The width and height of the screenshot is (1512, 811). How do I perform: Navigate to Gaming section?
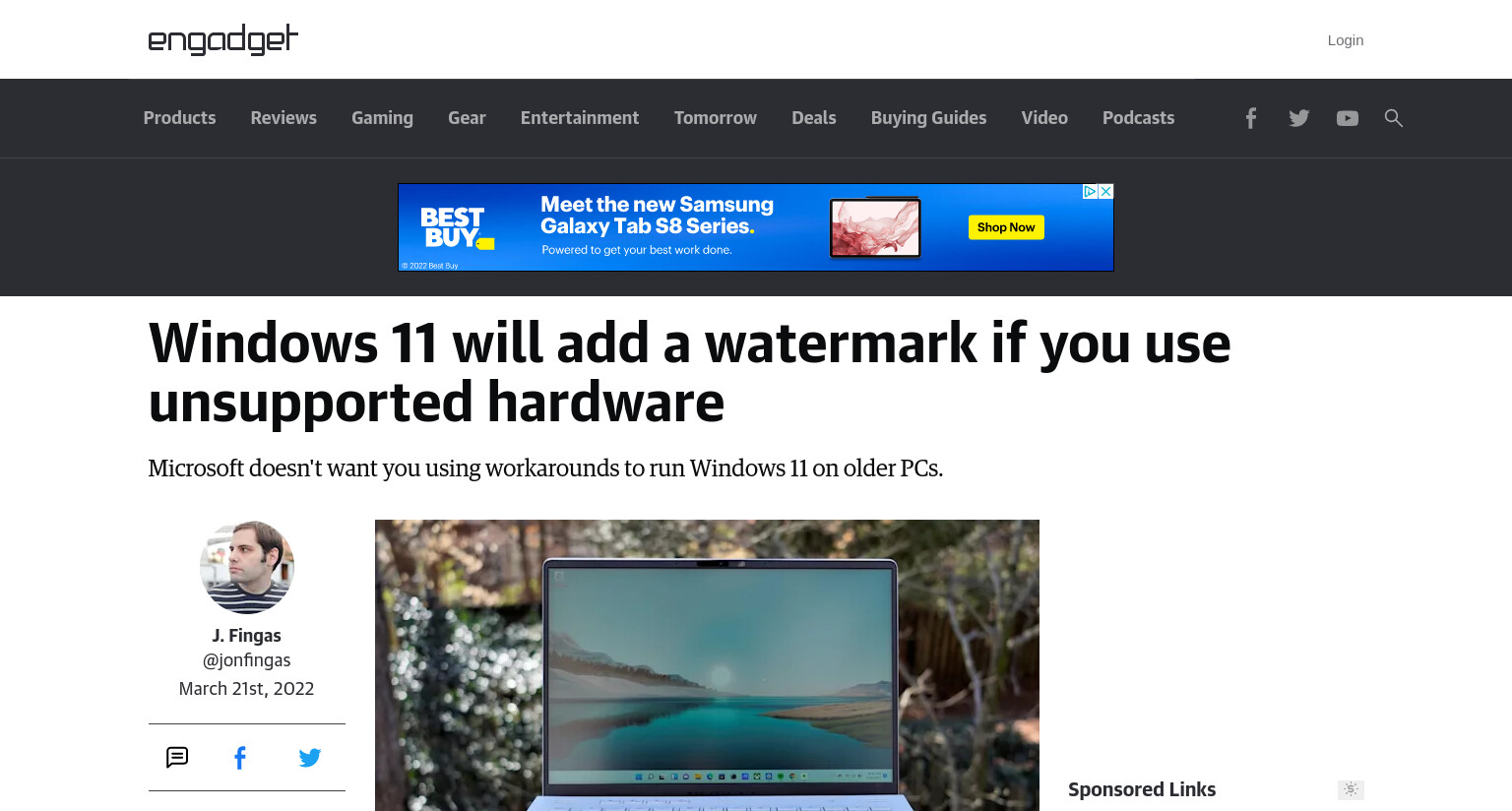pos(382,118)
